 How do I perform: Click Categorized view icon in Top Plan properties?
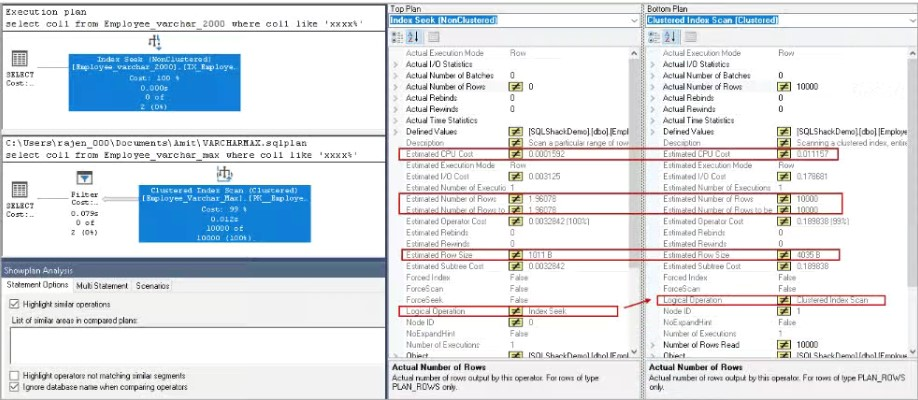coord(398,37)
